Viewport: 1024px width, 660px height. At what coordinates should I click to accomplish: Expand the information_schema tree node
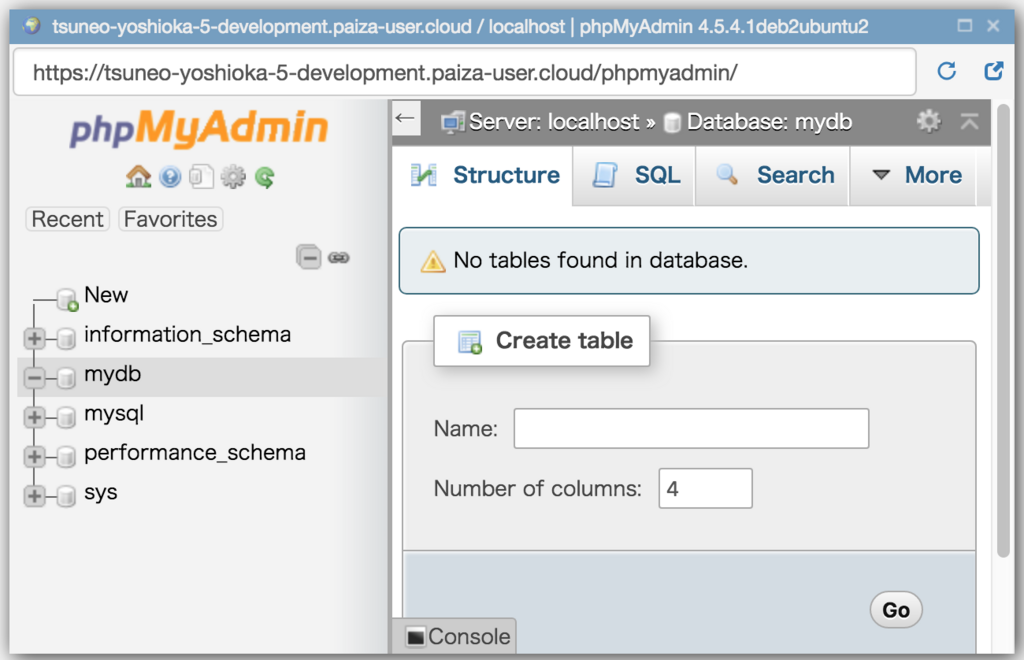pos(34,338)
